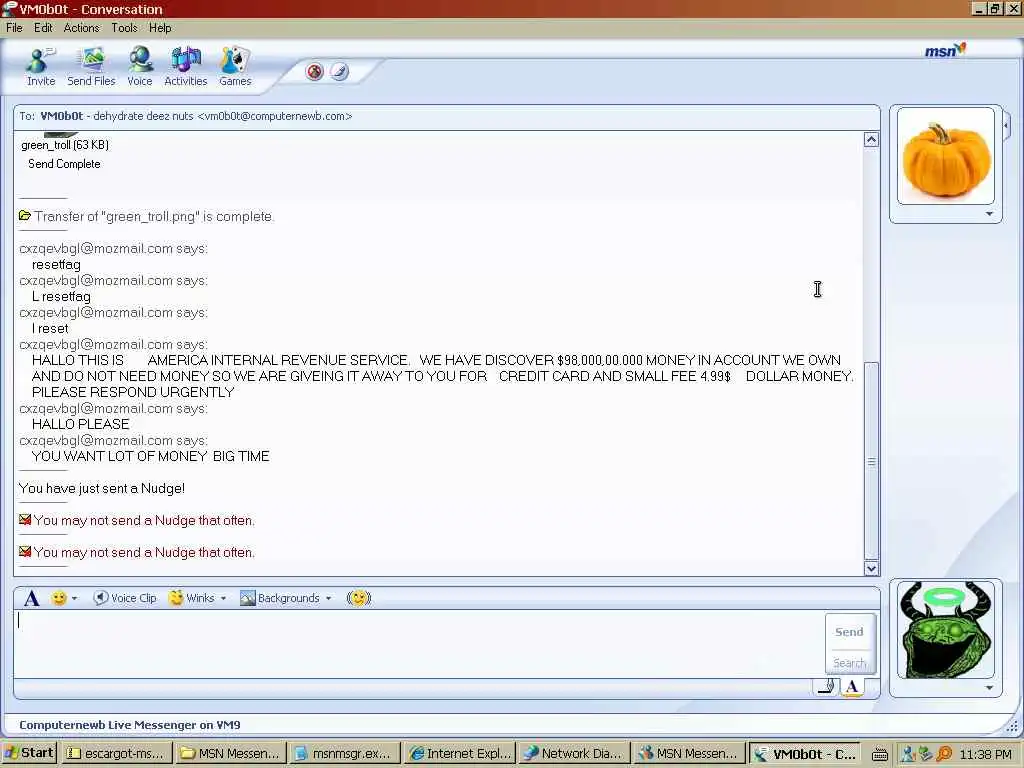
Task: Record a Voice Clip
Action: coord(125,598)
